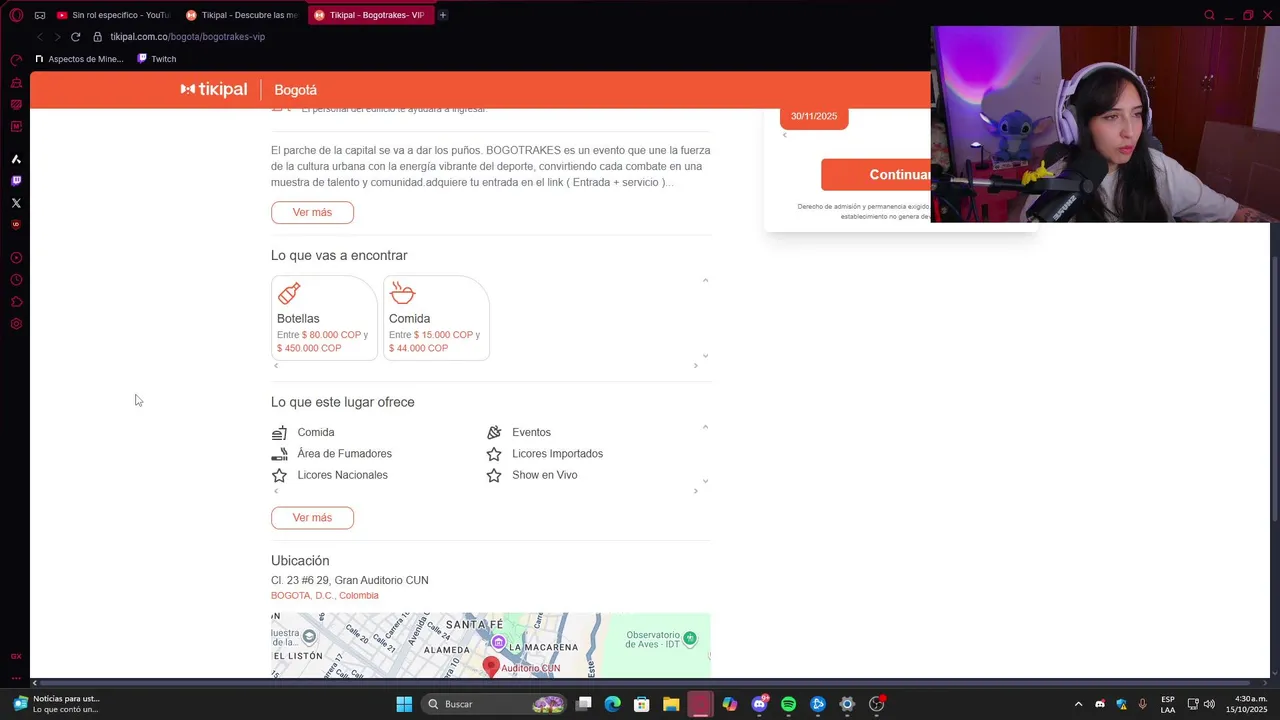Select the 30/11/2025 date chip
The width and height of the screenshot is (1280, 720).
tap(814, 116)
